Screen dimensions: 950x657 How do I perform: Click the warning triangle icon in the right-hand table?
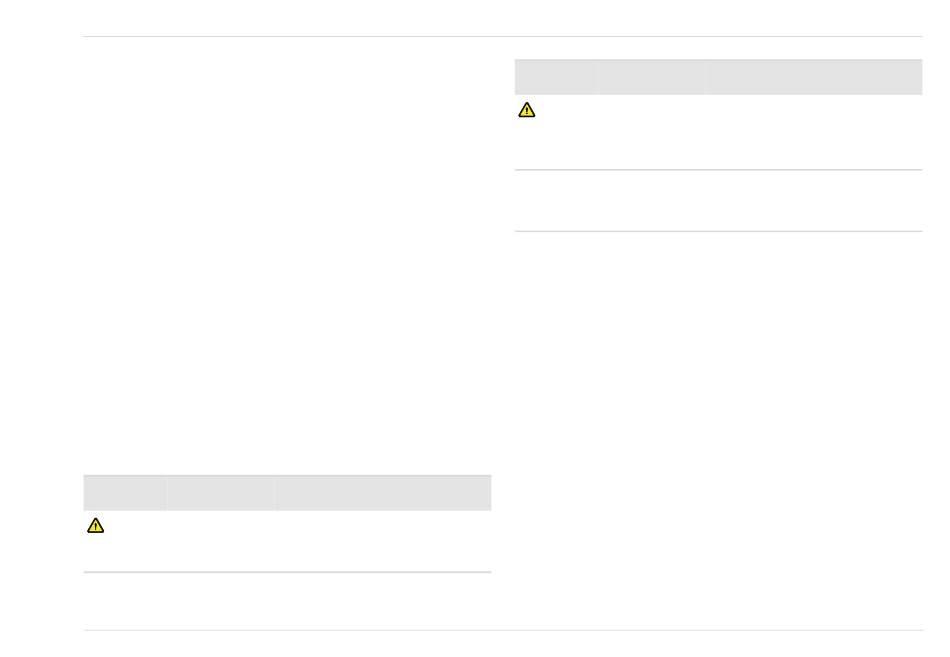[526, 110]
